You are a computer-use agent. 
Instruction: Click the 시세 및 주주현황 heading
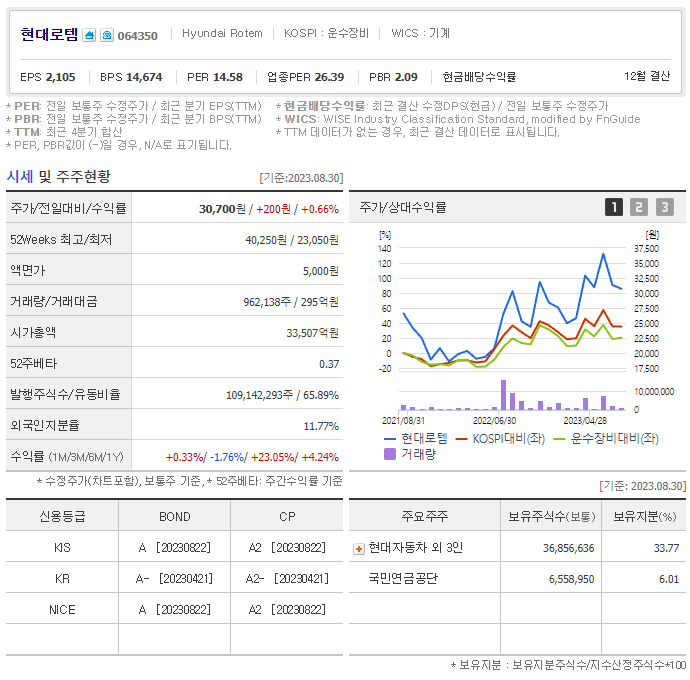tap(59, 176)
